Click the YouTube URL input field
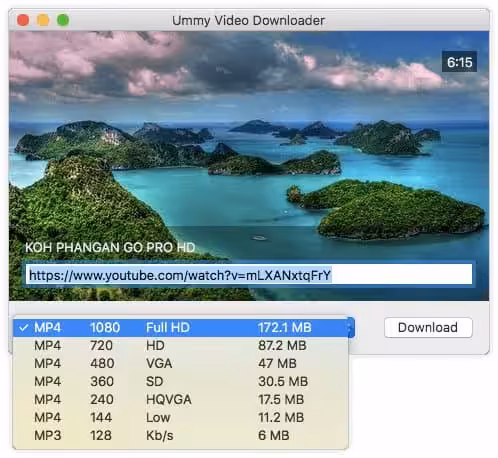This screenshot has width=498, height=458. (249, 275)
